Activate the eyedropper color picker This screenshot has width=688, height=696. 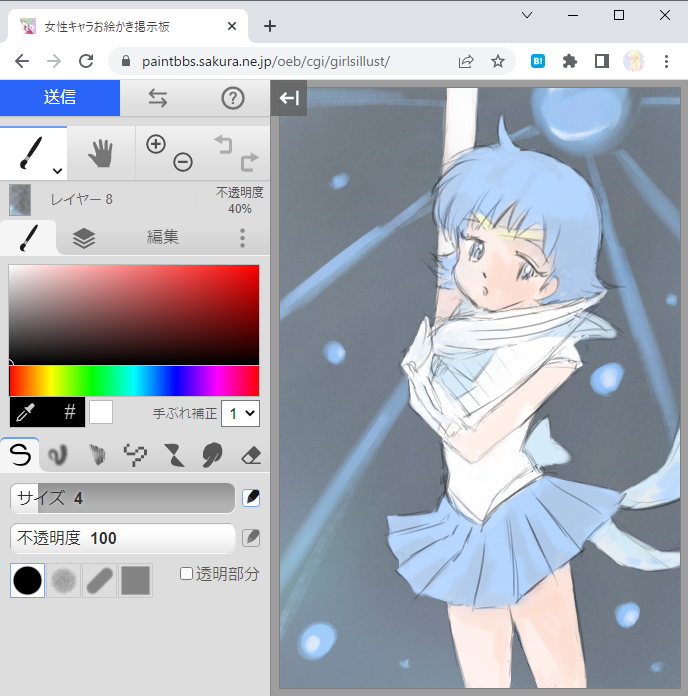26,412
